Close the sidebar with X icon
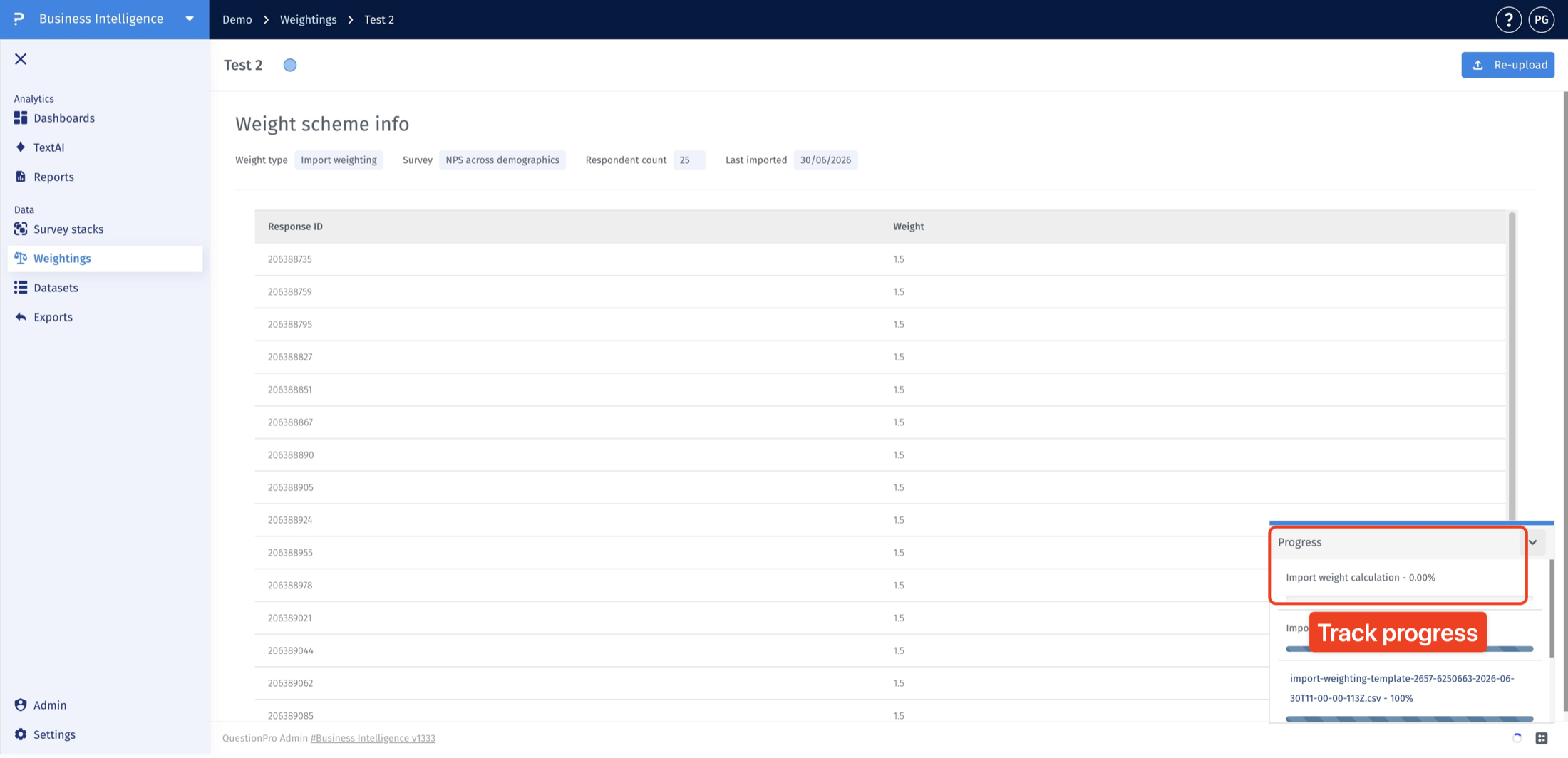Viewport: 1568px width, 758px height. click(21, 59)
